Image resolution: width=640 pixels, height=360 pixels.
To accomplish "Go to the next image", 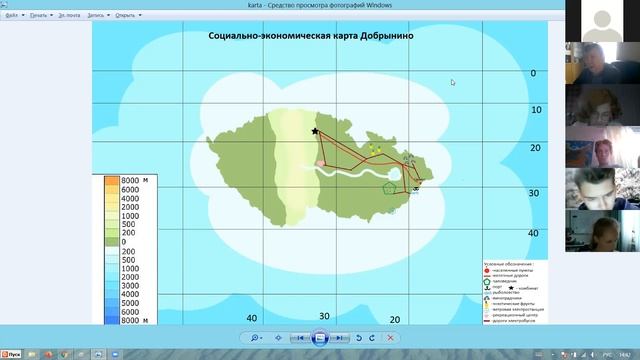I will (340, 338).
